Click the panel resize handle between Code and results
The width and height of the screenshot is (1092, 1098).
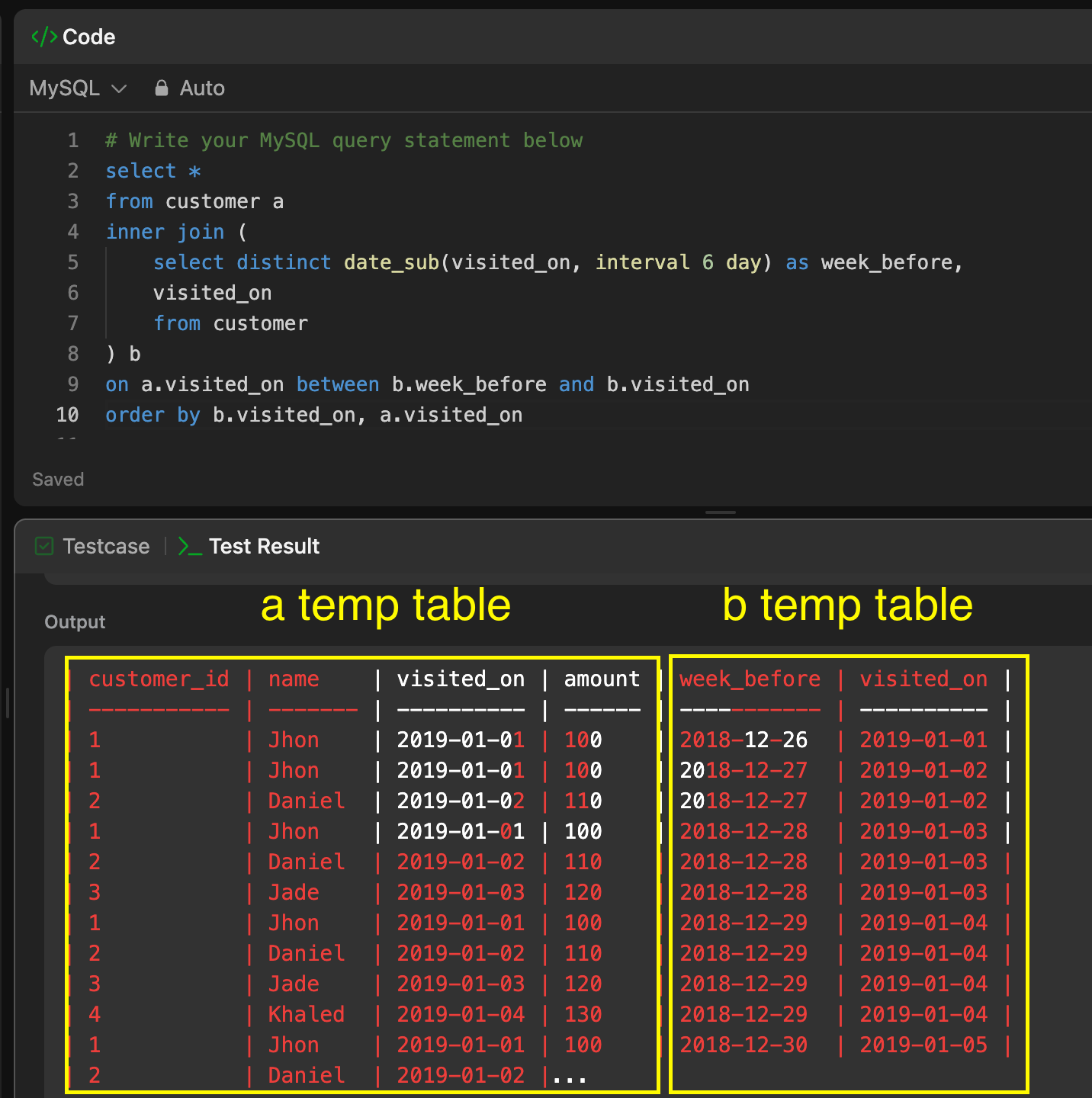721,512
